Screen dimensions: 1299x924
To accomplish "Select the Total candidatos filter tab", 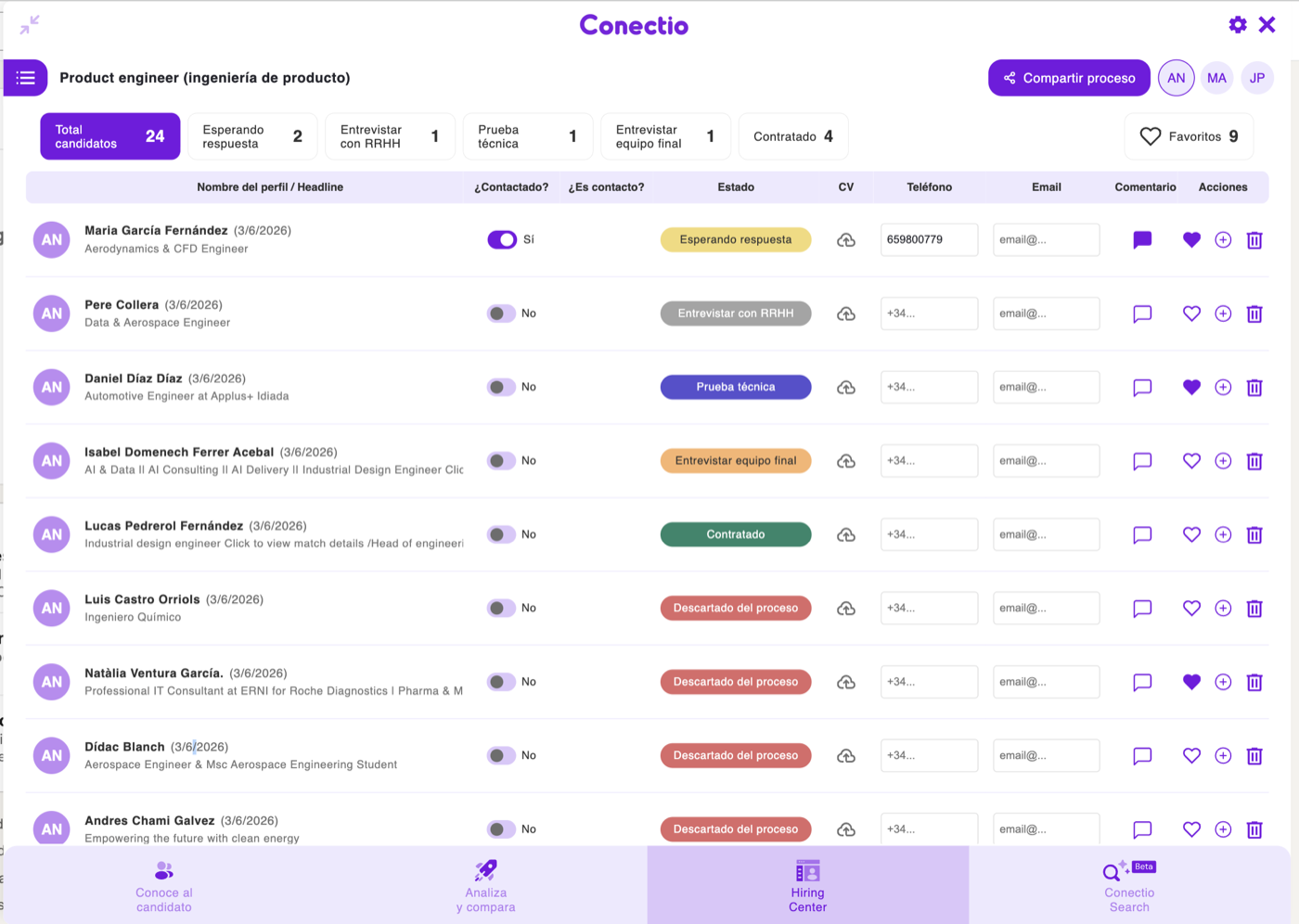I will click(x=110, y=136).
